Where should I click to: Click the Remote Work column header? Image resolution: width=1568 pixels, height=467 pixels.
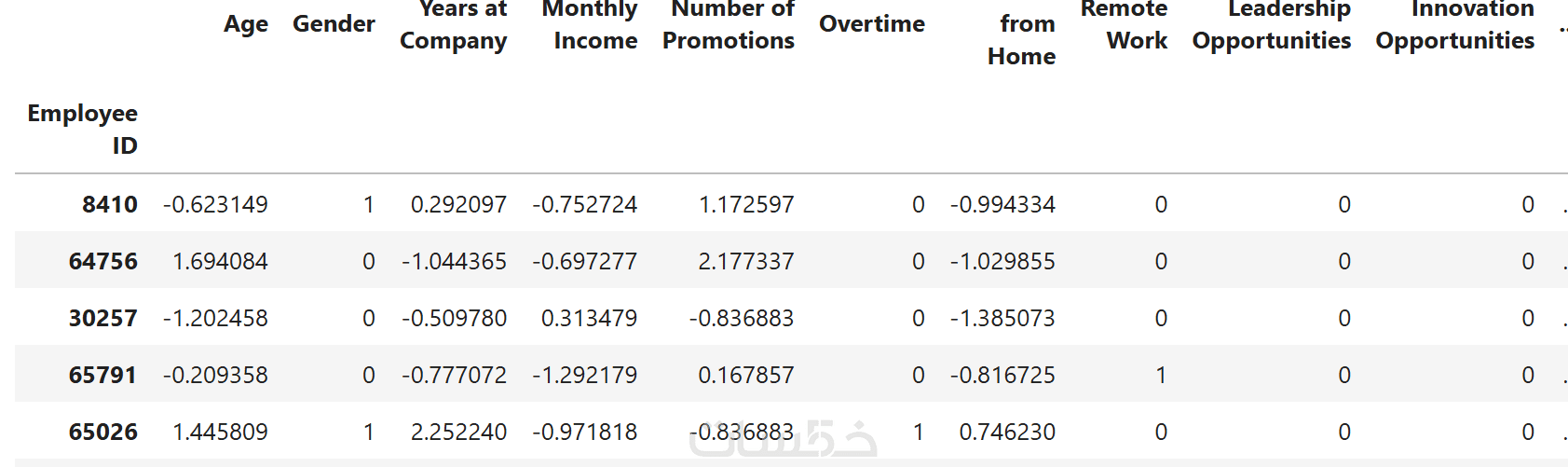click(x=1124, y=25)
